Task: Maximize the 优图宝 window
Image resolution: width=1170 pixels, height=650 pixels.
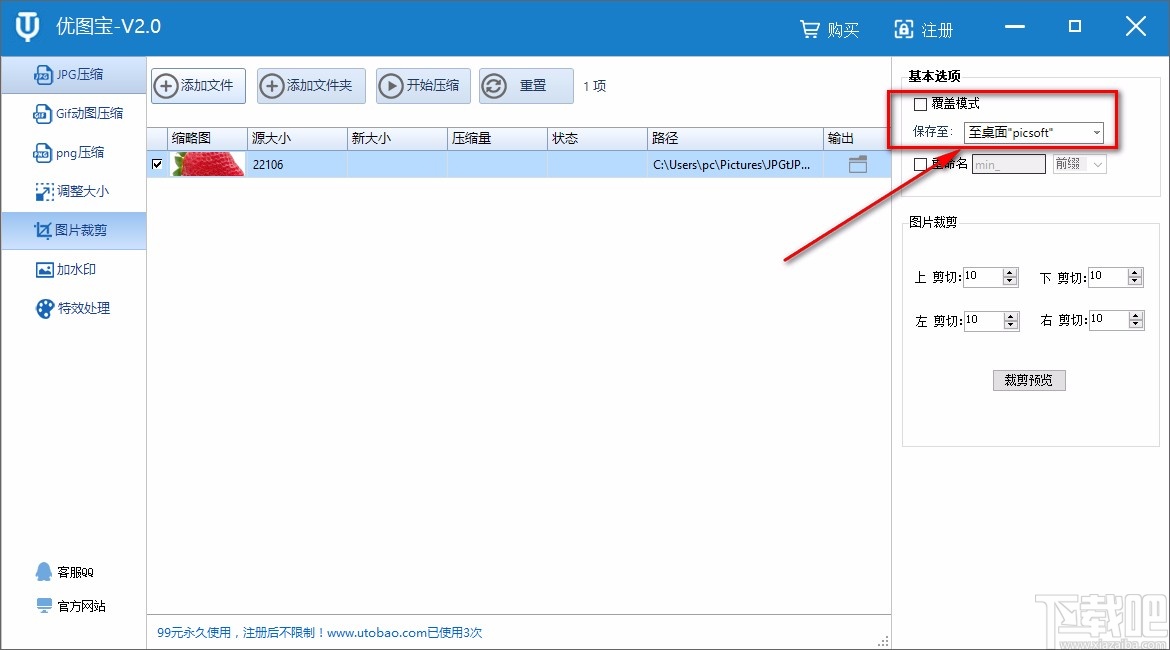Action: (1074, 27)
